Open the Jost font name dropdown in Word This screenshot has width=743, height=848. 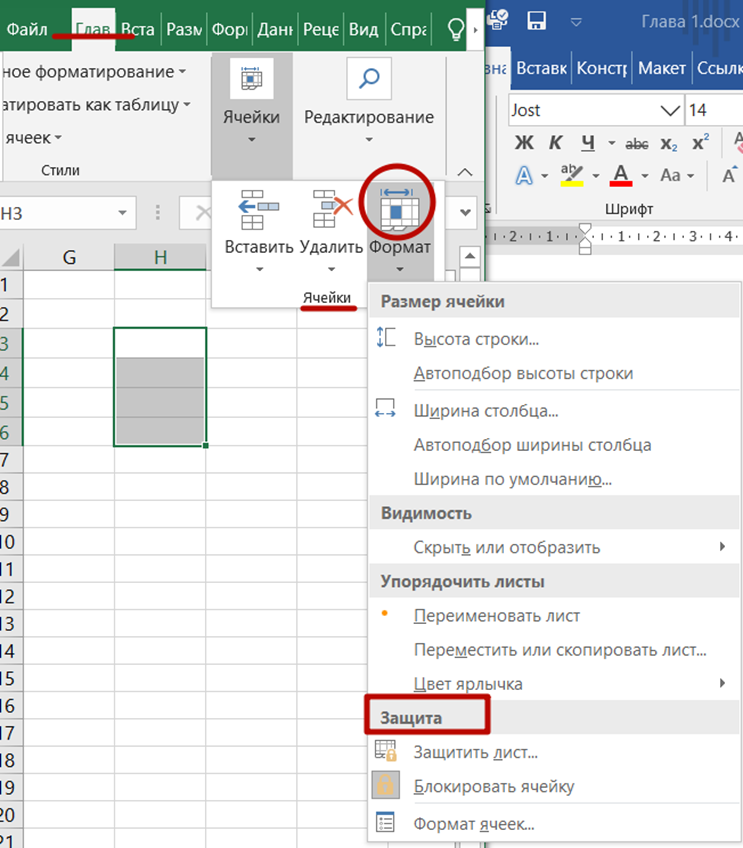point(671,111)
